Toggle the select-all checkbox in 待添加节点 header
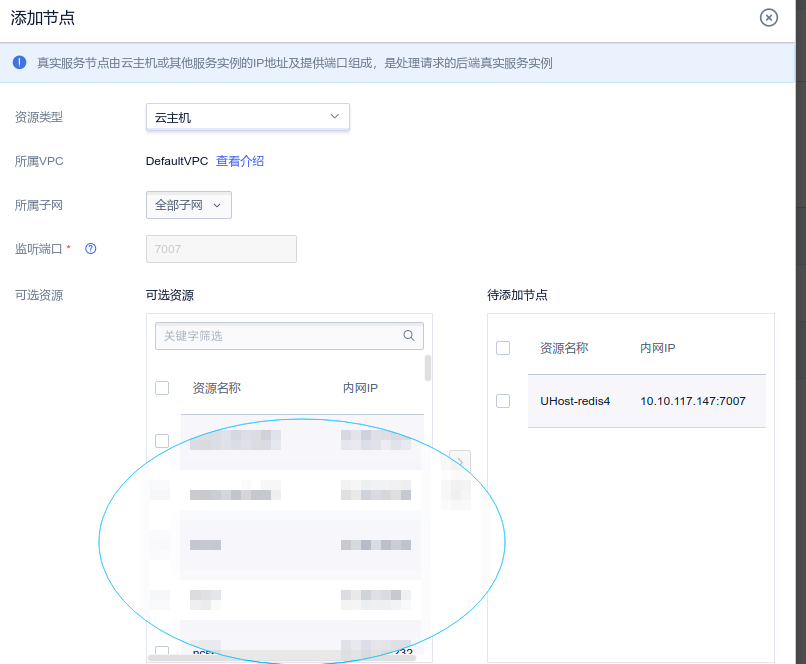This screenshot has height=664, width=806. point(503,348)
